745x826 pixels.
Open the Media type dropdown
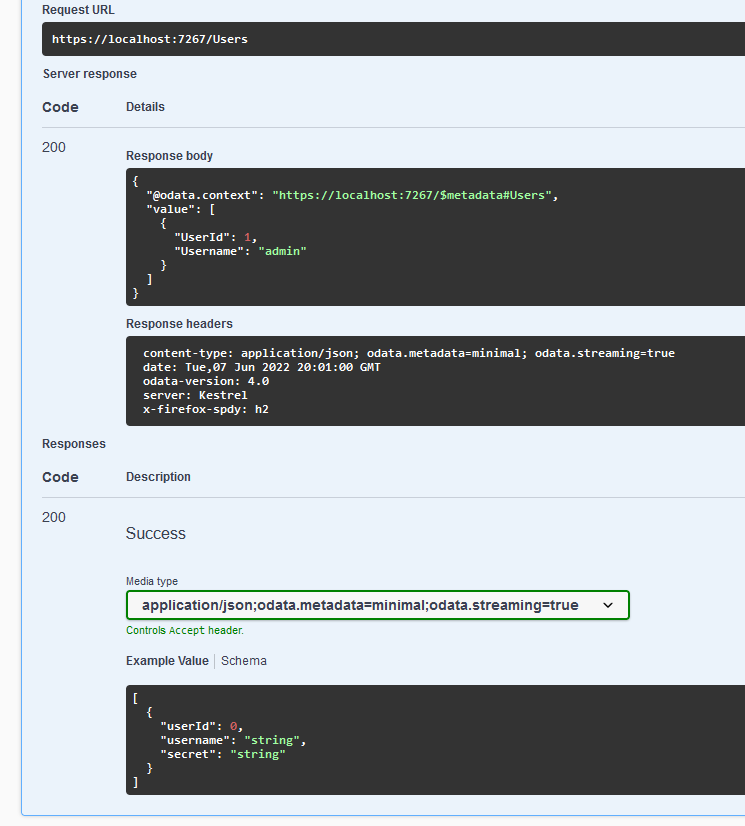click(377, 605)
